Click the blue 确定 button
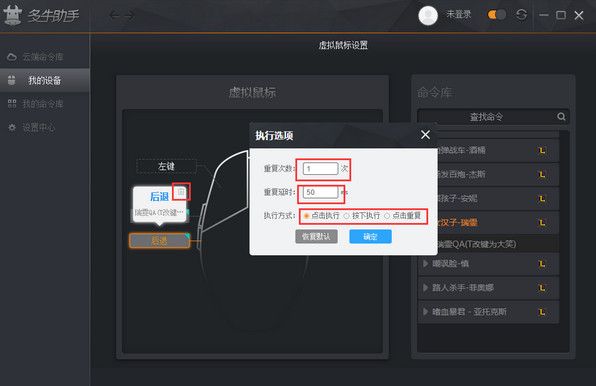 (370, 236)
